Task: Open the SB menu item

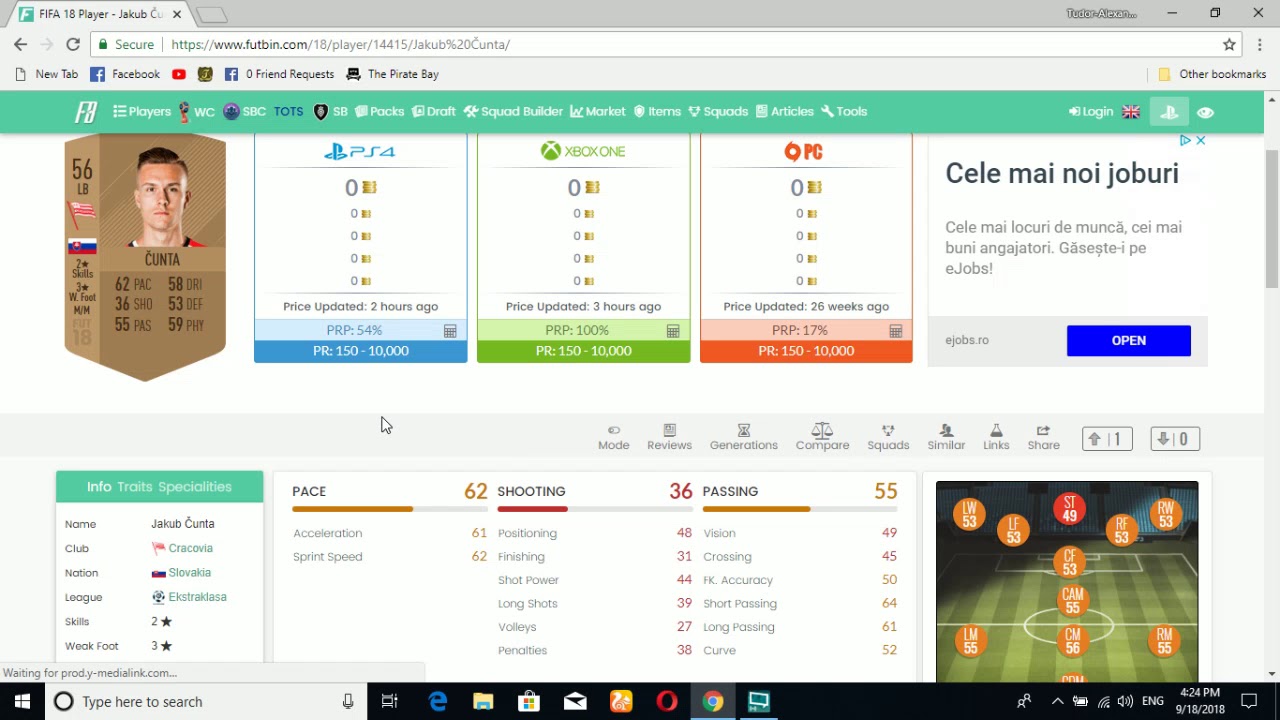Action: click(x=331, y=112)
